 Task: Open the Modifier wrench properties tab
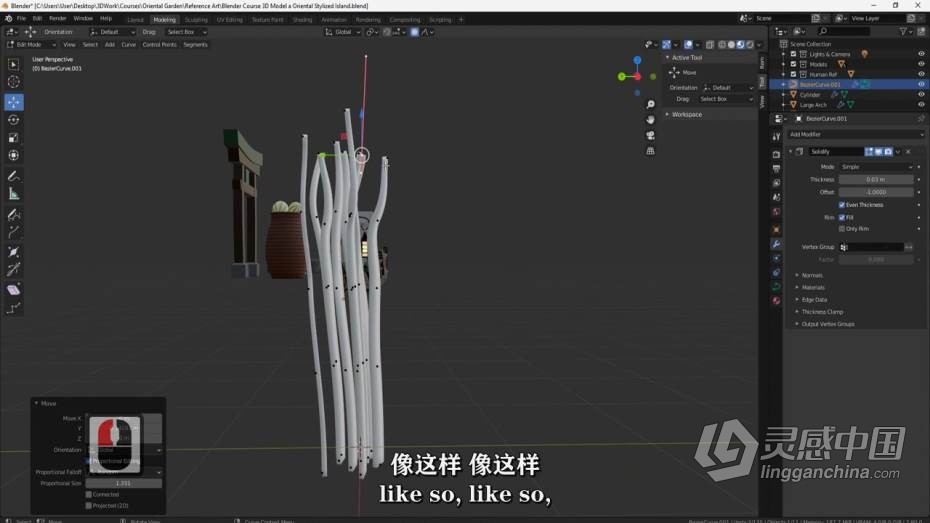point(776,244)
